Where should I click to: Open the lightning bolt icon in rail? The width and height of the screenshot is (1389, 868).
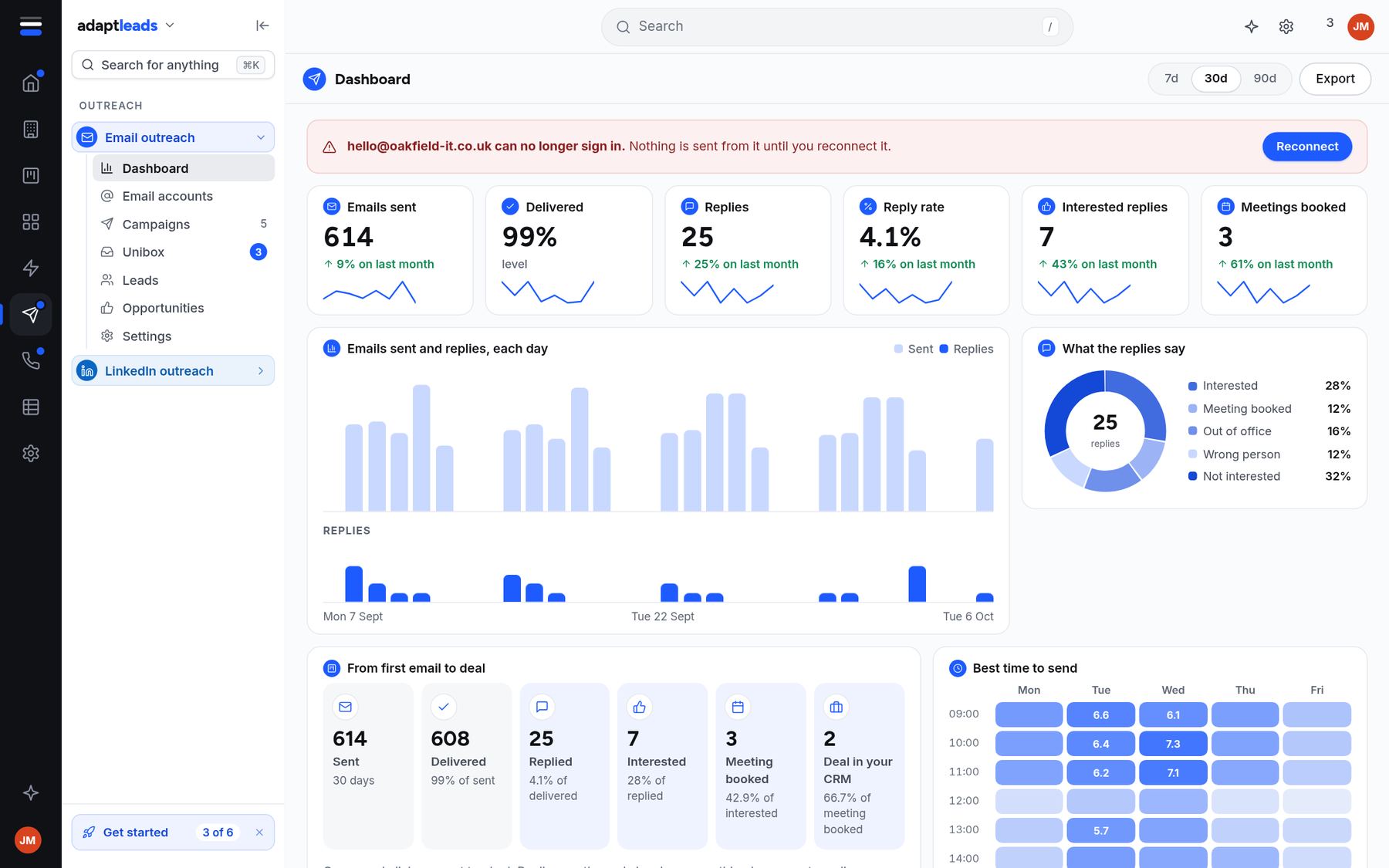click(31, 268)
